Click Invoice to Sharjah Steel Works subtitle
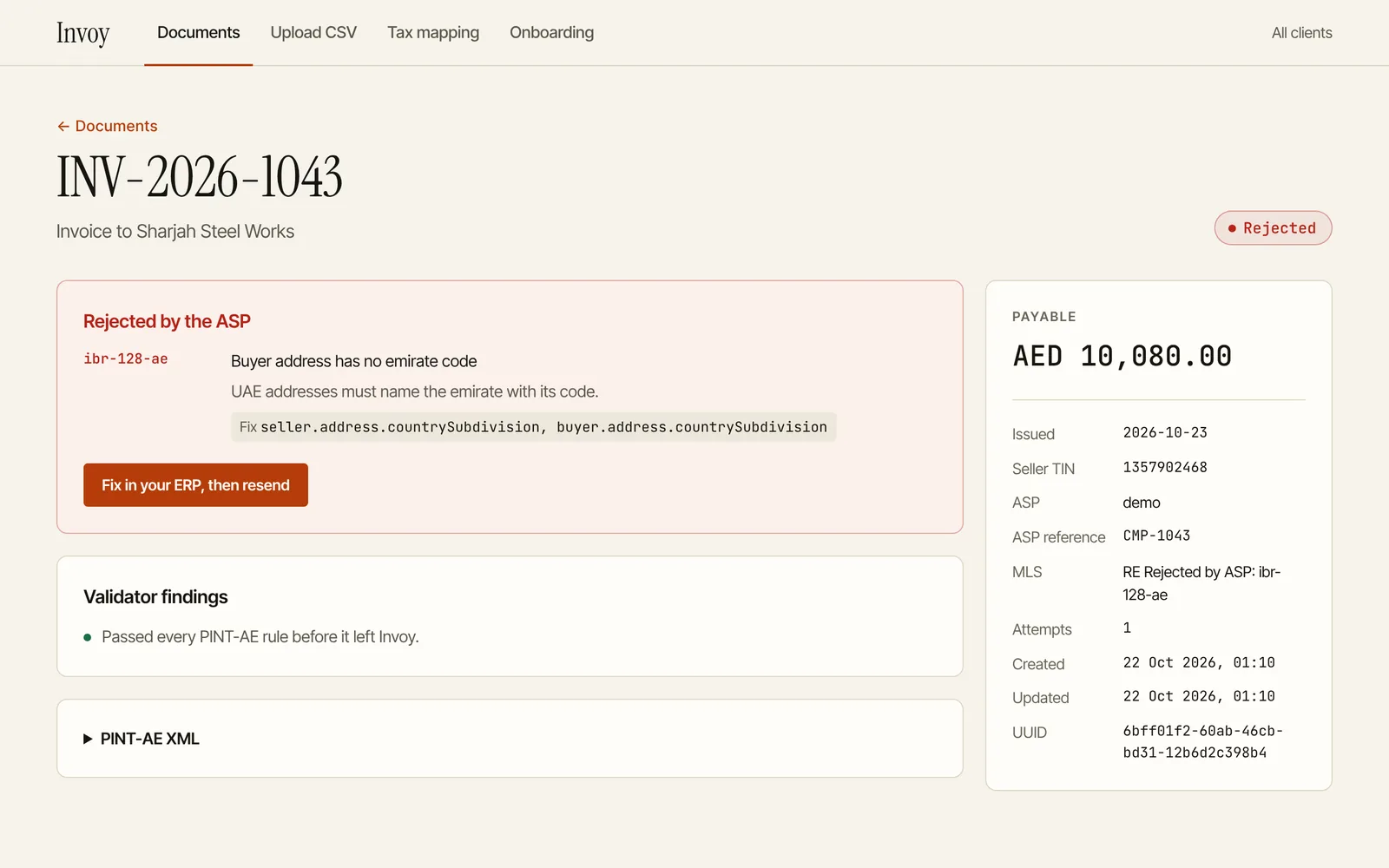1389x868 pixels. click(x=175, y=232)
